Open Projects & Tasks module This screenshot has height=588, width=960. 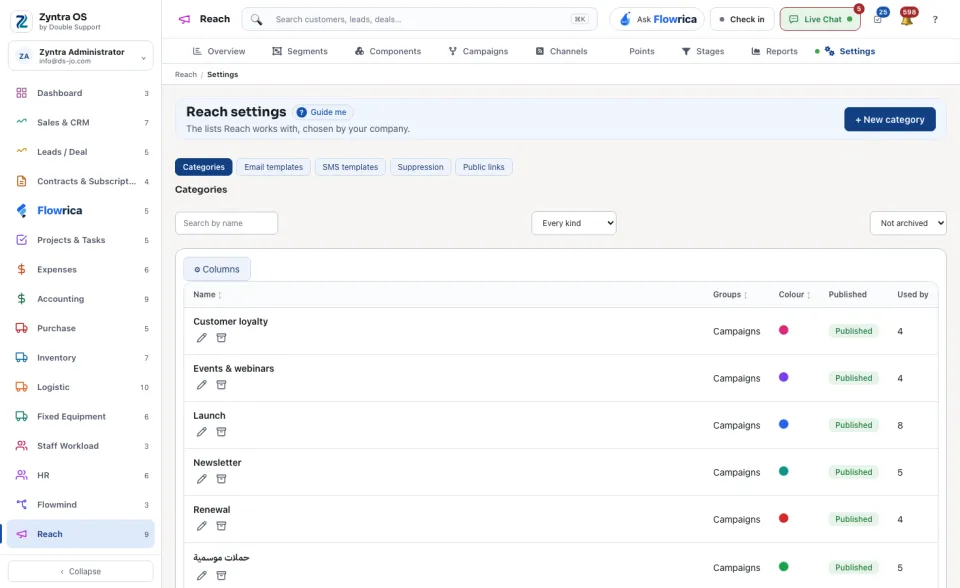[x=81, y=240]
